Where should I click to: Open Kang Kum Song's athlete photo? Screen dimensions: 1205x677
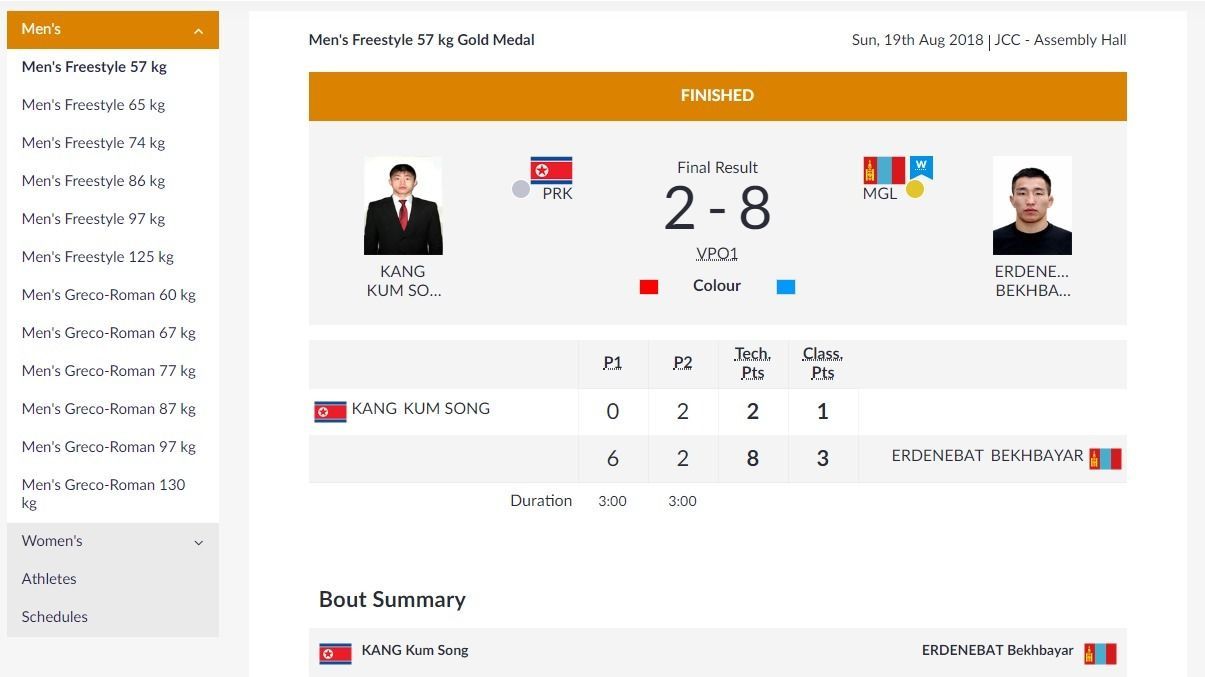[x=403, y=205]
